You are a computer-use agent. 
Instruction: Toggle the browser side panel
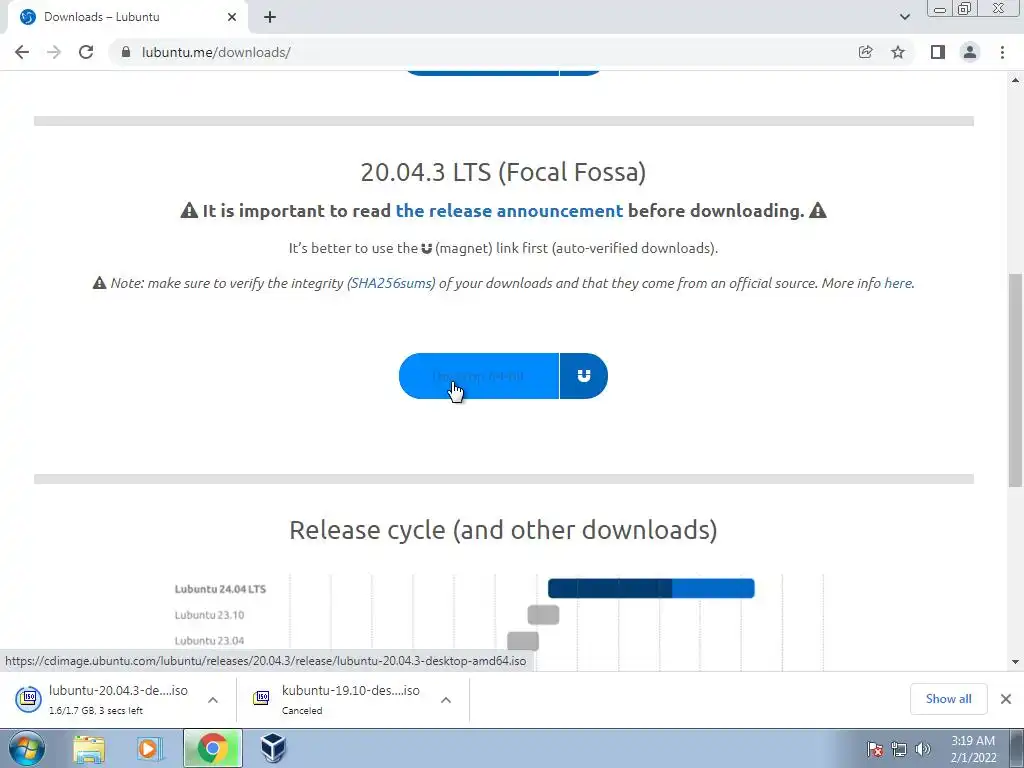[x=938, y=52]
